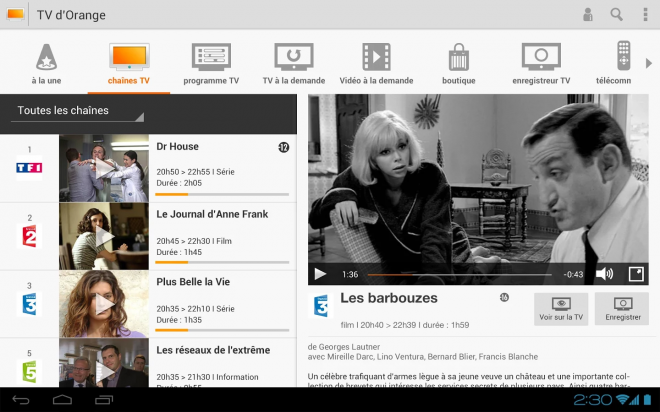This screenshot has width=660, height=412.
Task: Open the "programme TV" tab
Action: tap(211, 64)
